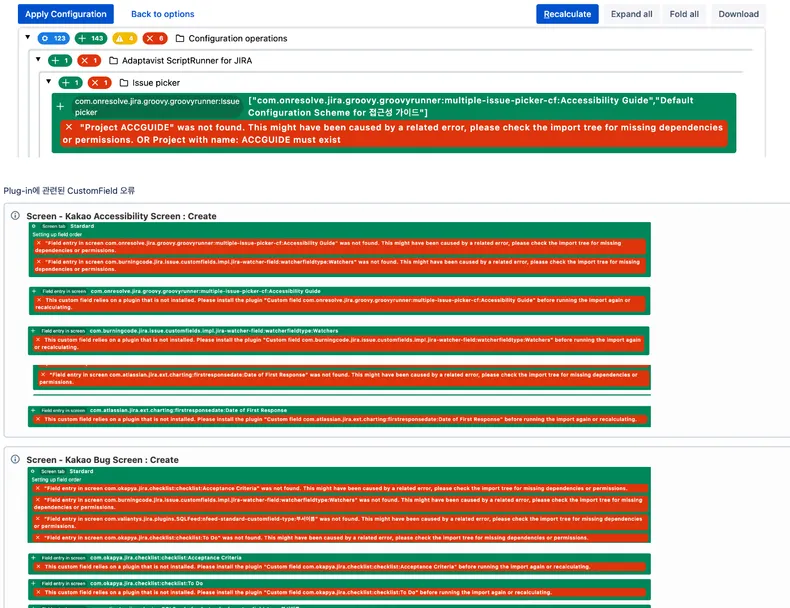Click red x1 badge beside Issue picker
Viewport: 790px width, 608px height.
pyautogui.click(x=100, y=83)
